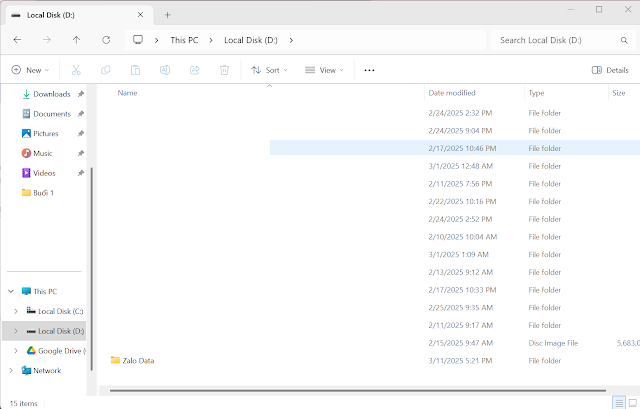Click the Back navigation arrow
Screen dimensions: 640x409
[18, 40]
